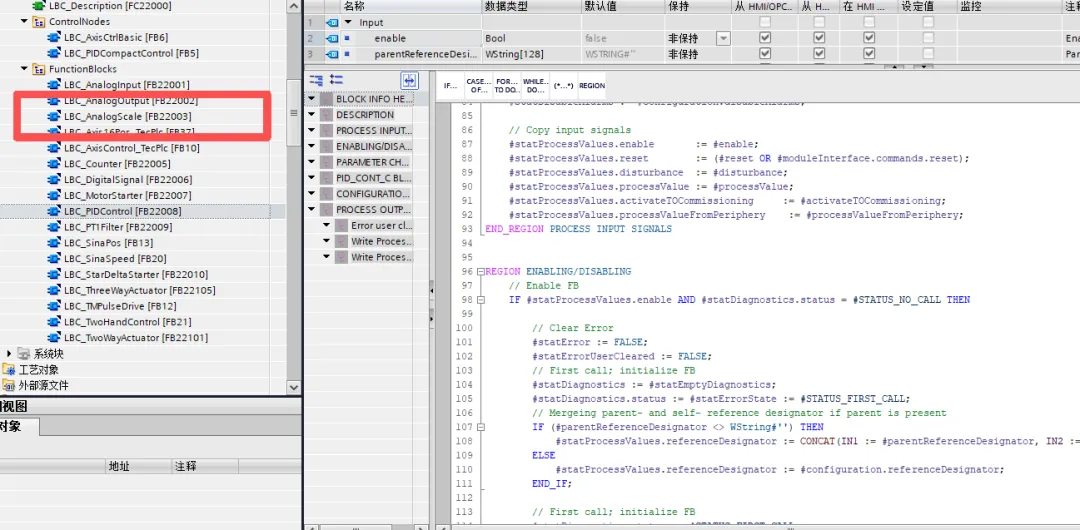Viewport: 1080px width, 530px height.
Task: Click the 工艺对象 folder icon
Action: click(8, 370)
